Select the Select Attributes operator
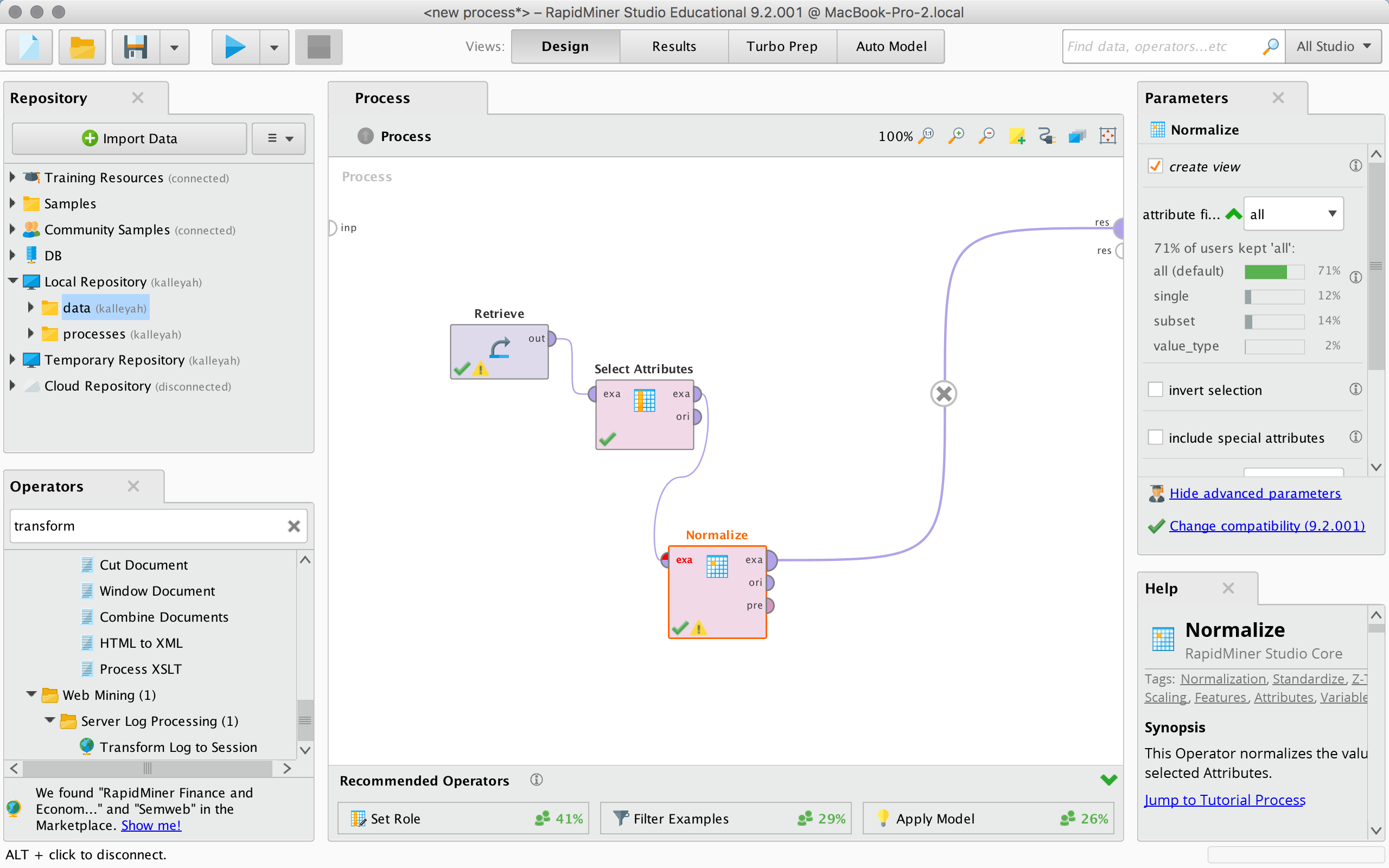The width and height of the screenshot is (1389, 868). (645, 414)
